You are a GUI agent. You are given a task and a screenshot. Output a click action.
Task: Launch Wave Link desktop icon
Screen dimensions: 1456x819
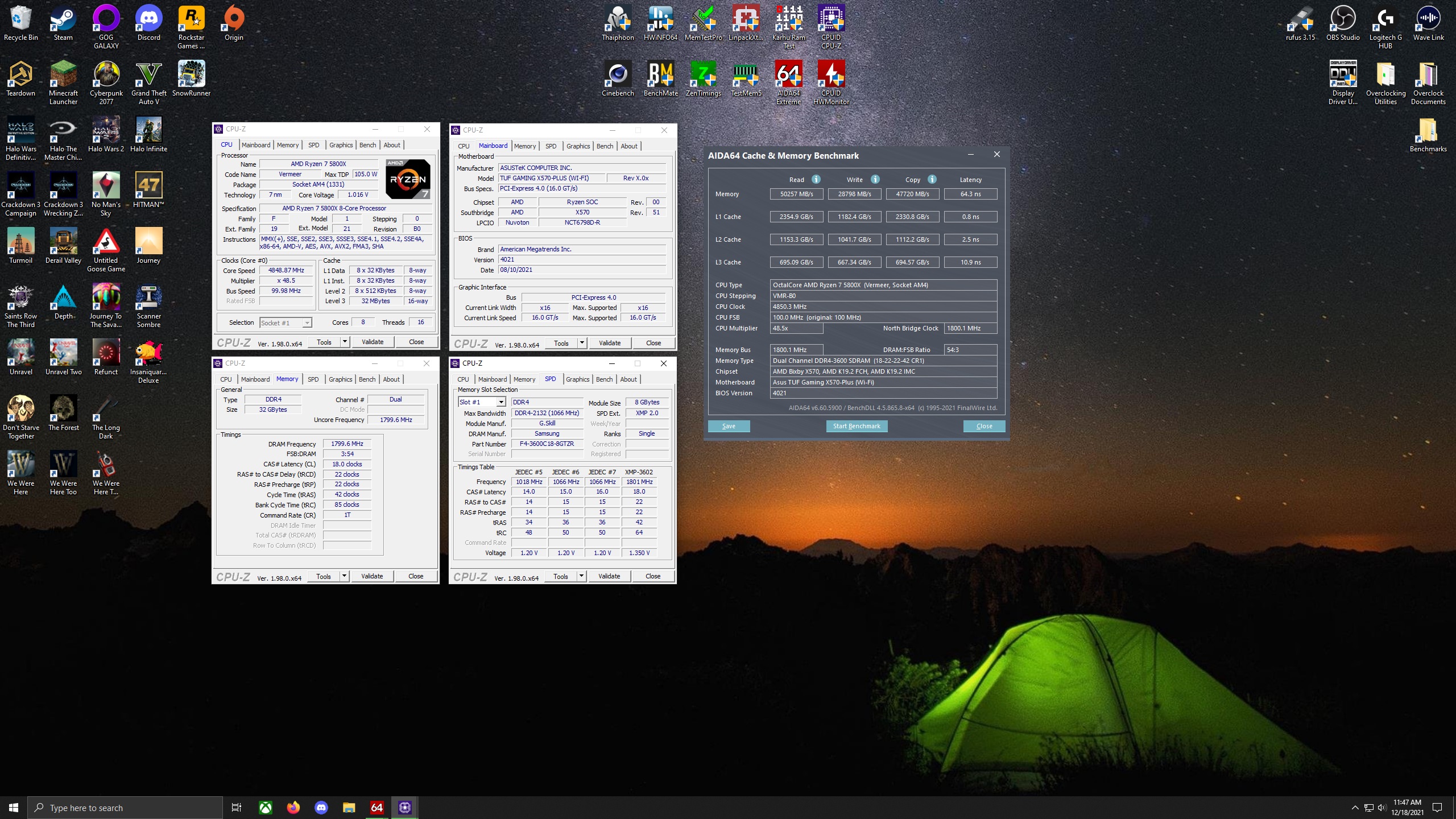1428,23
